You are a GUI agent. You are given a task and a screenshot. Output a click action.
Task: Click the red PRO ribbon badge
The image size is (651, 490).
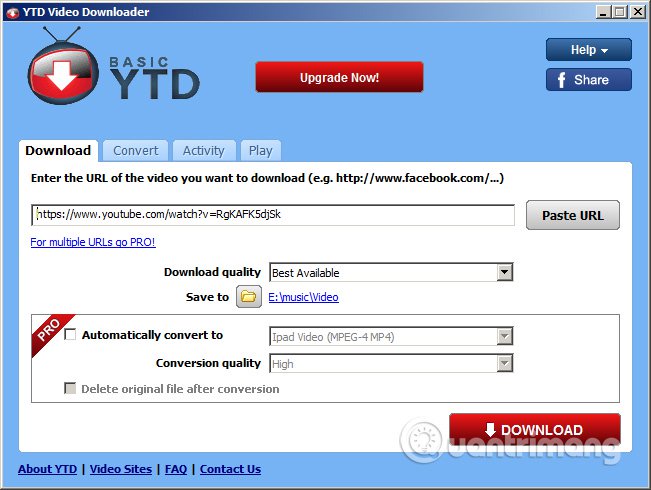coord(49,331)
